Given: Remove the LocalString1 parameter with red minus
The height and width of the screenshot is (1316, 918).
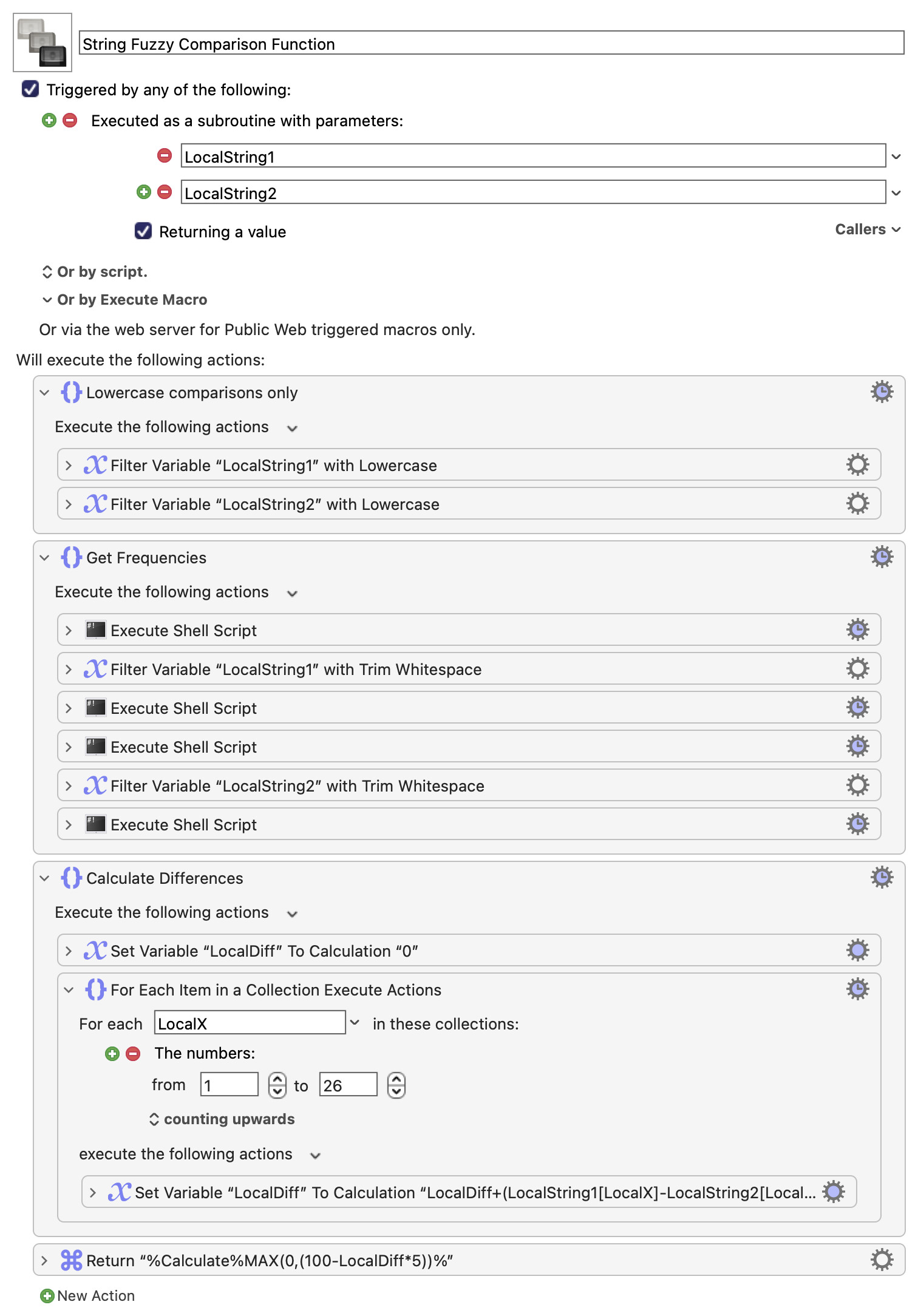Looking at the screenshot, I should click(x=165, y=155).
